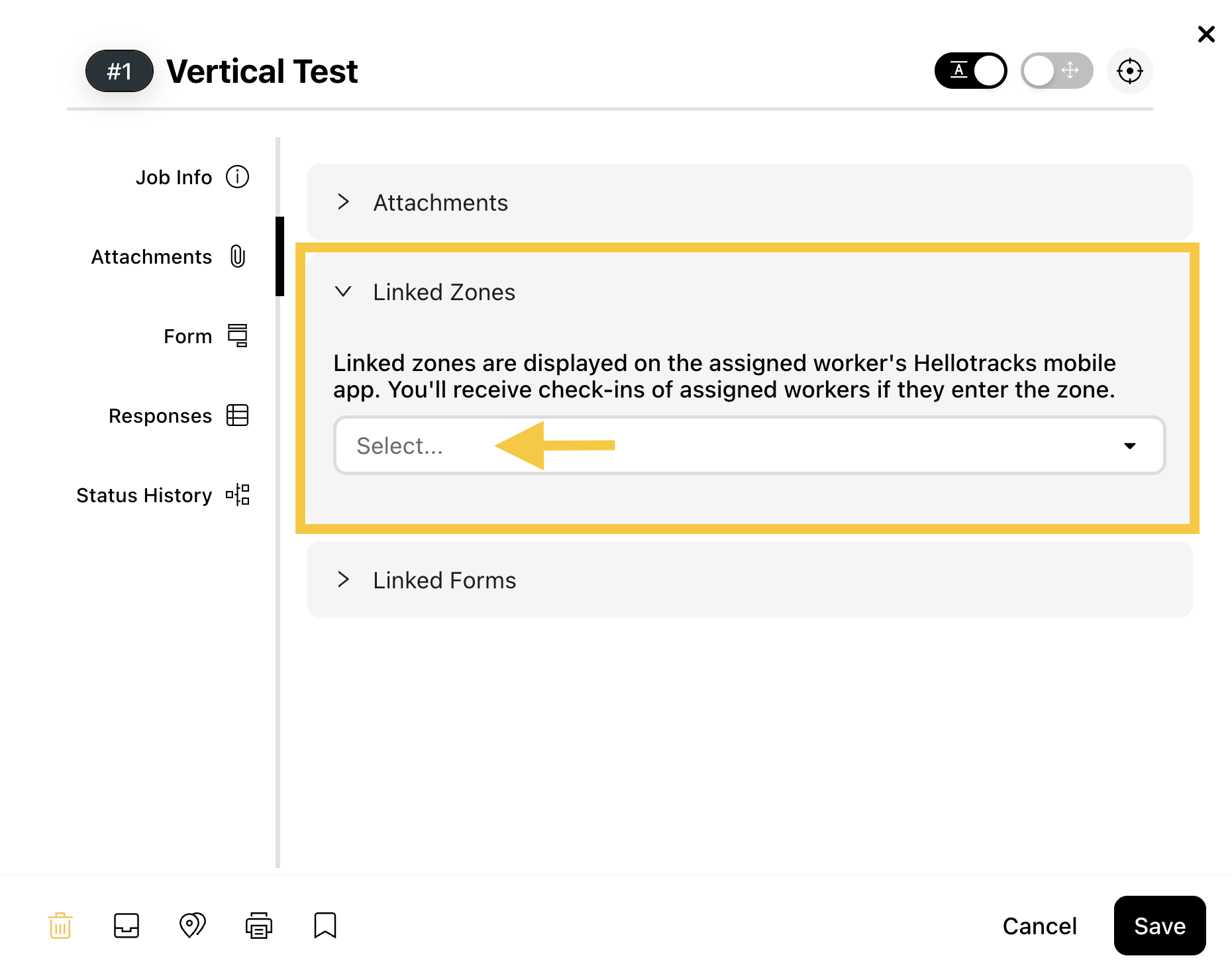This screenshot has height=966, width=1232.
Task: Click the Job Info circled-i icon
Action: (x=238, y=177)
